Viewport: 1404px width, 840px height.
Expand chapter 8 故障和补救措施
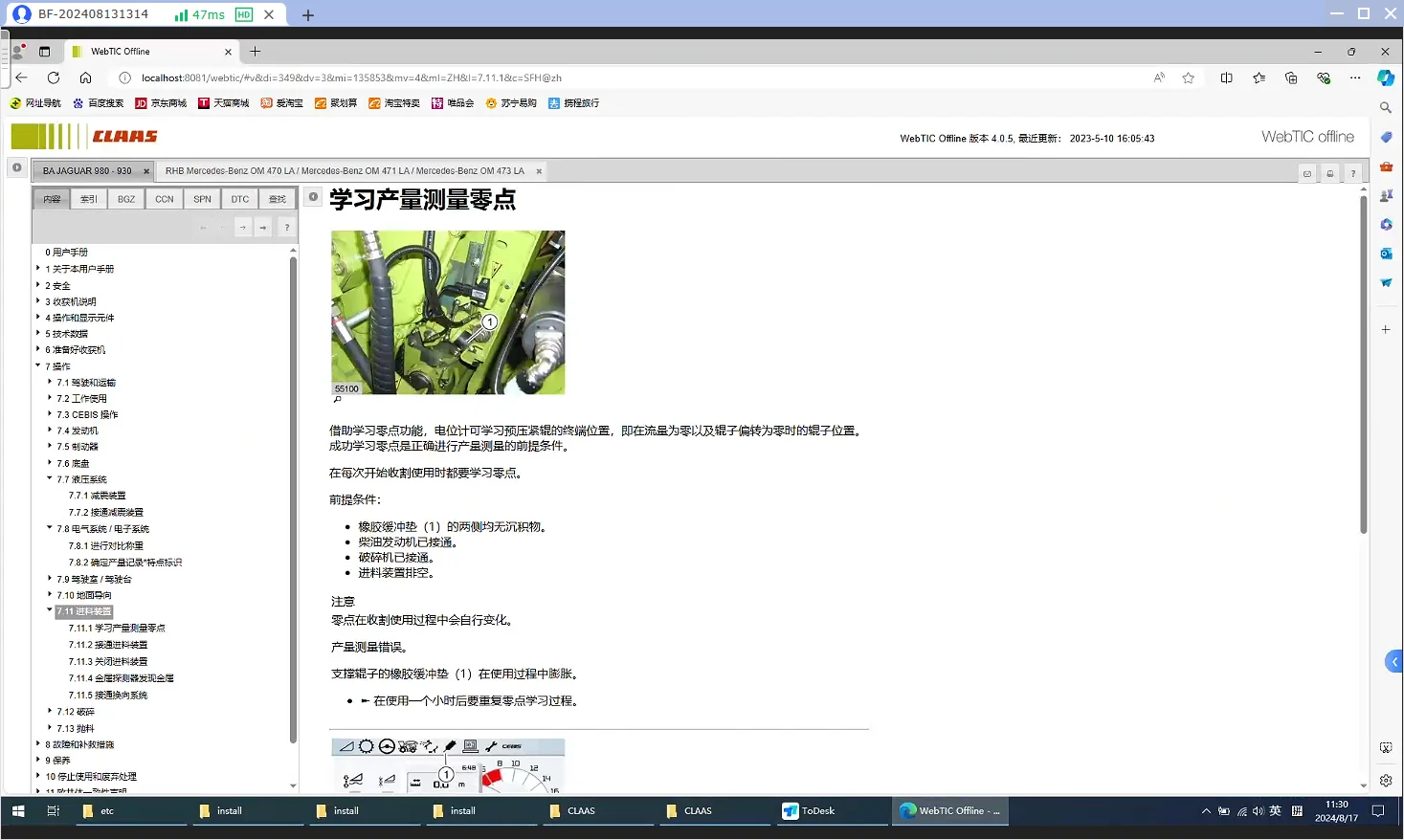point(38,743)
